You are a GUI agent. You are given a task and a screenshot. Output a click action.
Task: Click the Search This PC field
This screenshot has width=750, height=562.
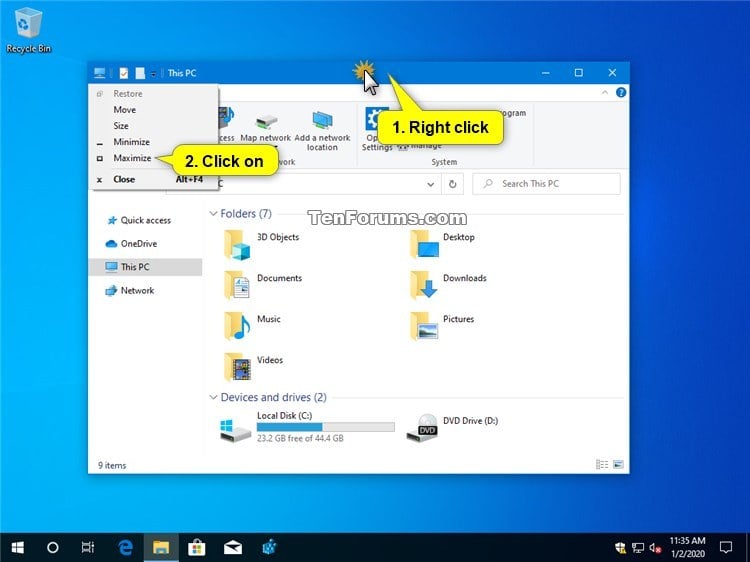click(546, 184)
